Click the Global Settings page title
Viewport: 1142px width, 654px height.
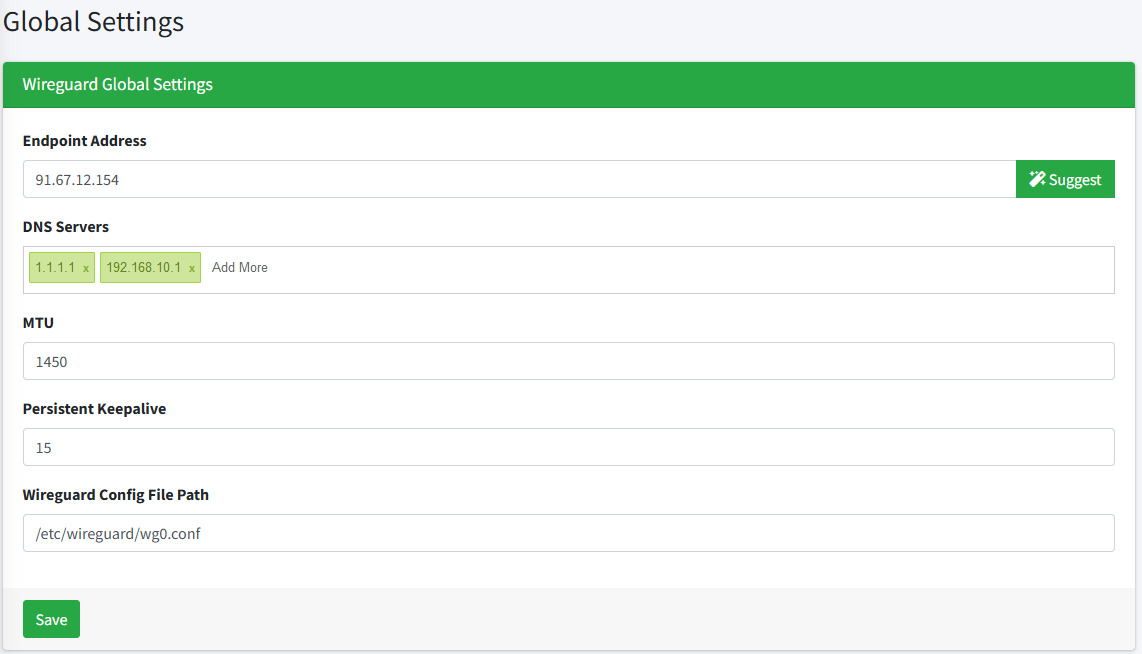coord(93,22)
